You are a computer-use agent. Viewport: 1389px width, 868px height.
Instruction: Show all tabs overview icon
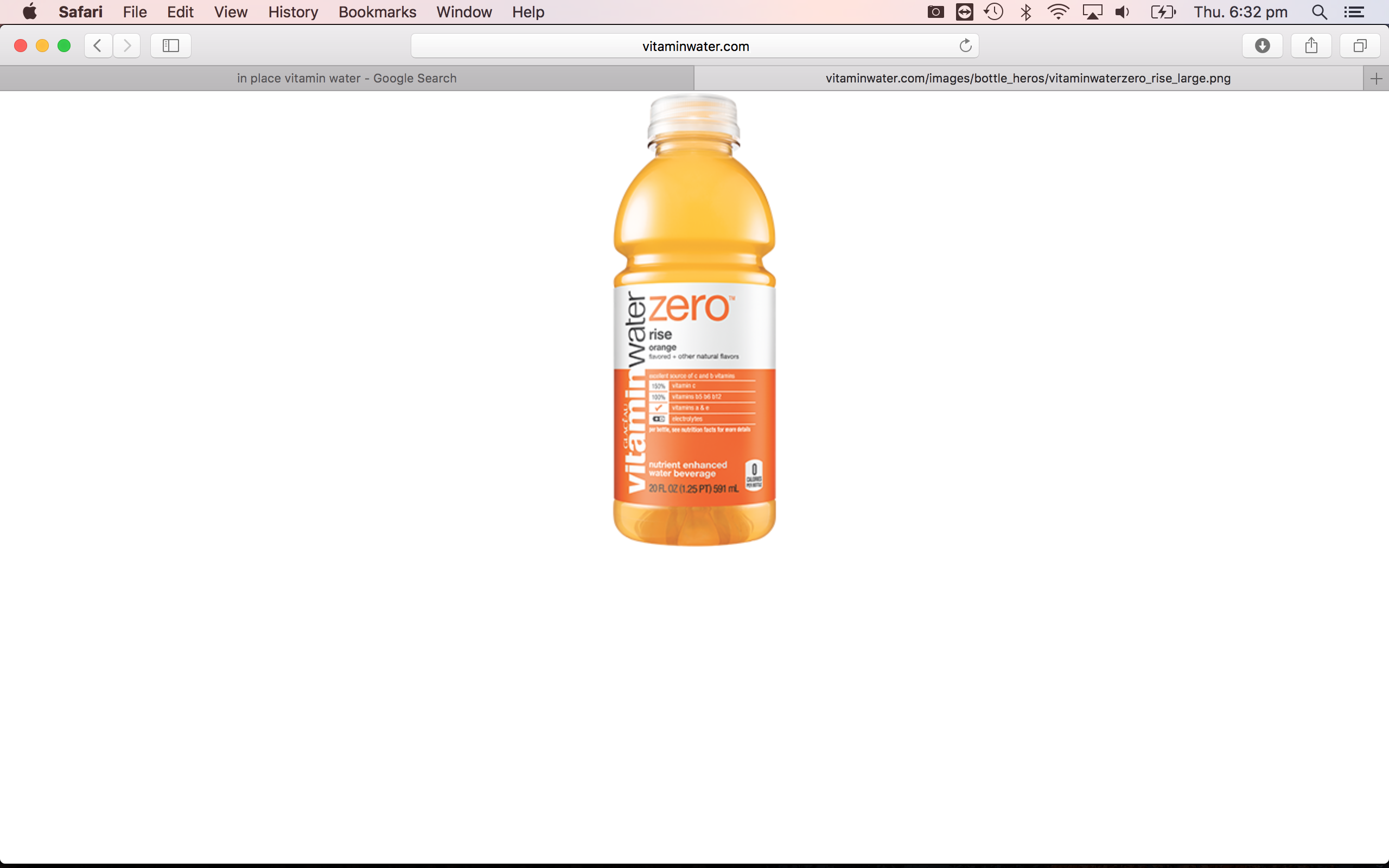[x=1360, y=46]
